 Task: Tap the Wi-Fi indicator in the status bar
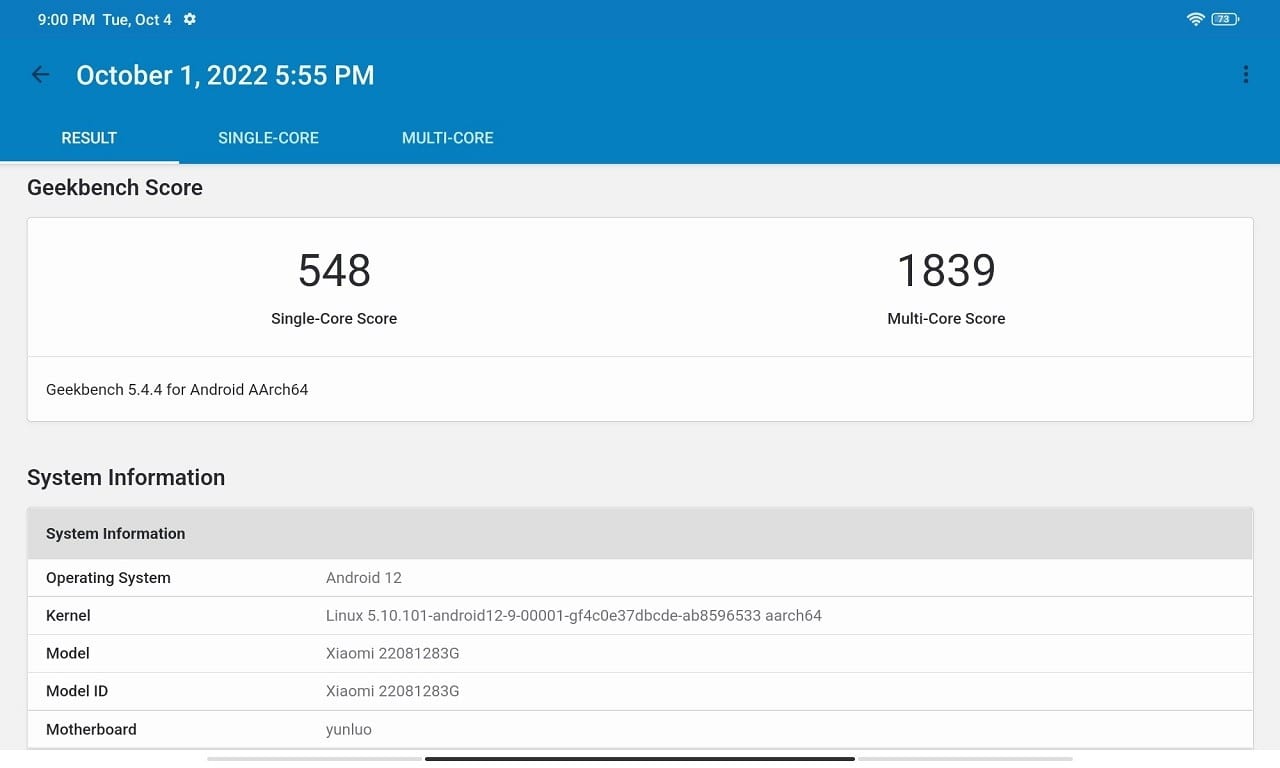coord(1197,18)
